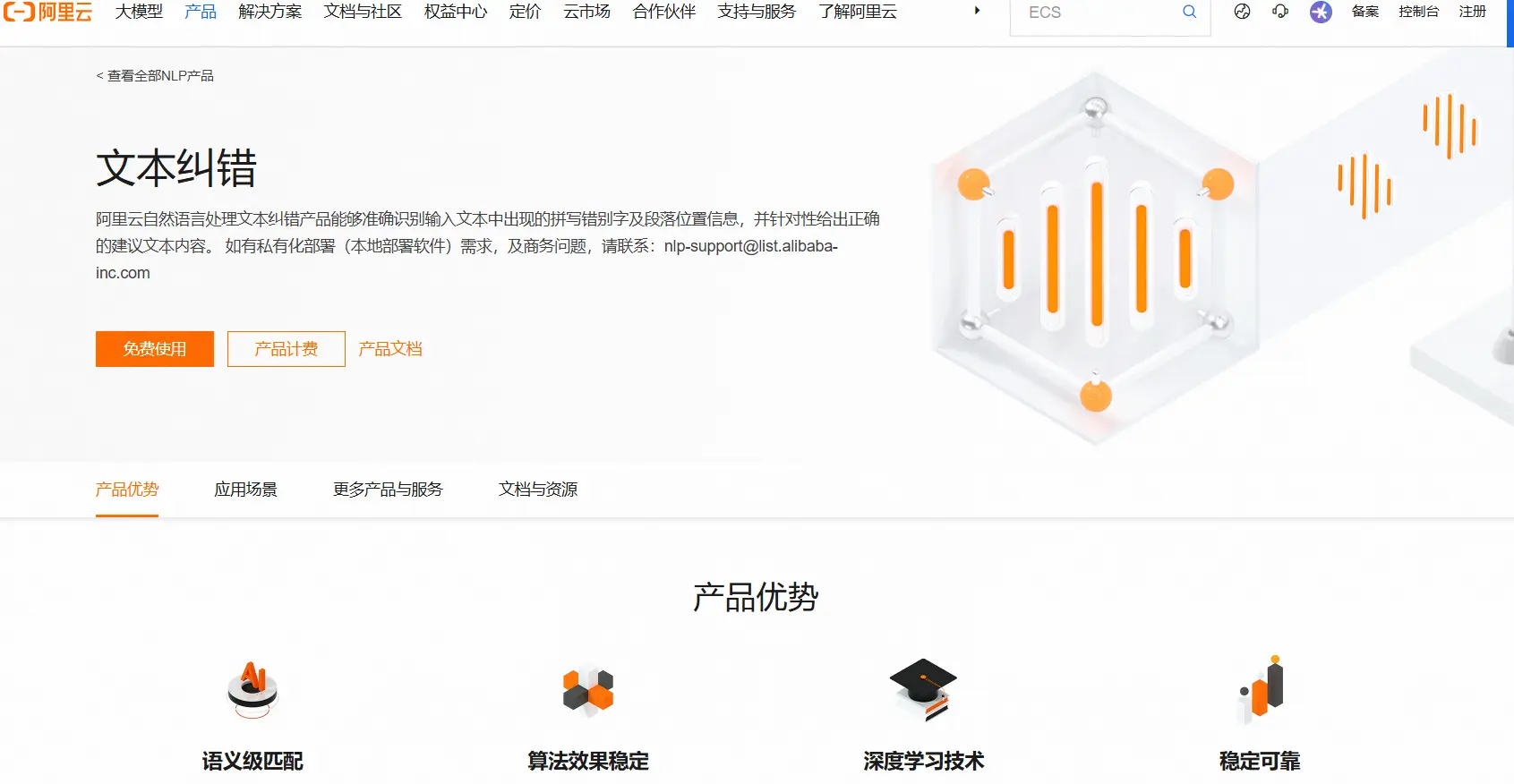
Task: Open the 产品文档 link
Action: click(390, 349)
